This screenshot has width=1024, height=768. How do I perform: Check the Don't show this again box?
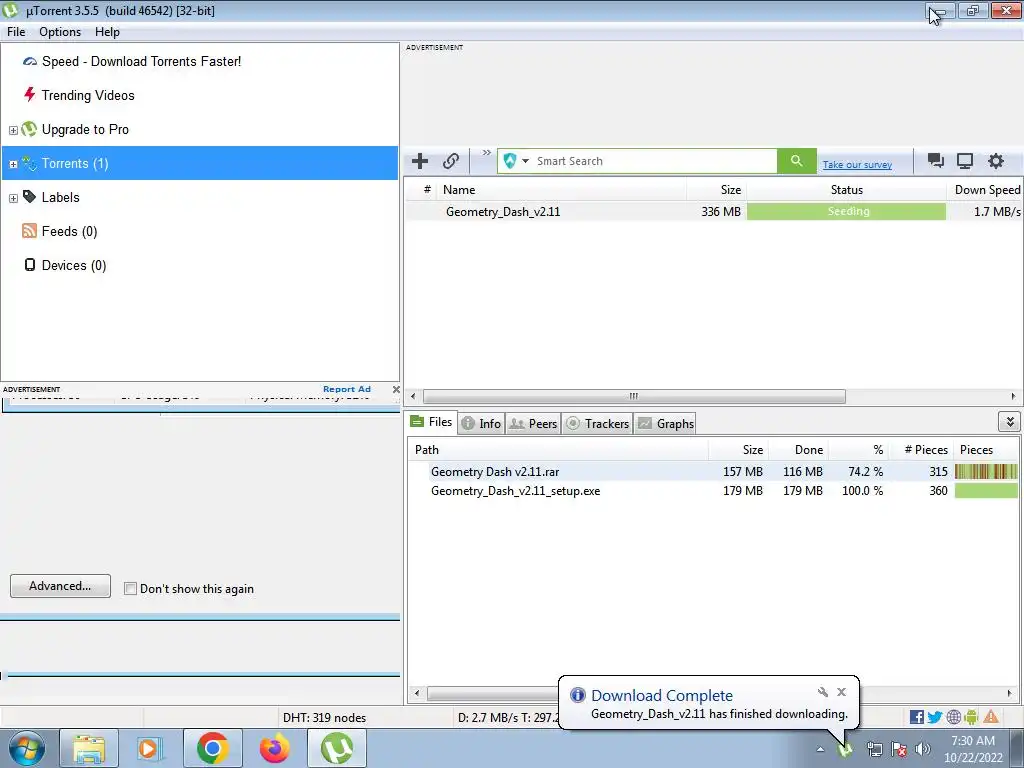click(x=131, y=588)
